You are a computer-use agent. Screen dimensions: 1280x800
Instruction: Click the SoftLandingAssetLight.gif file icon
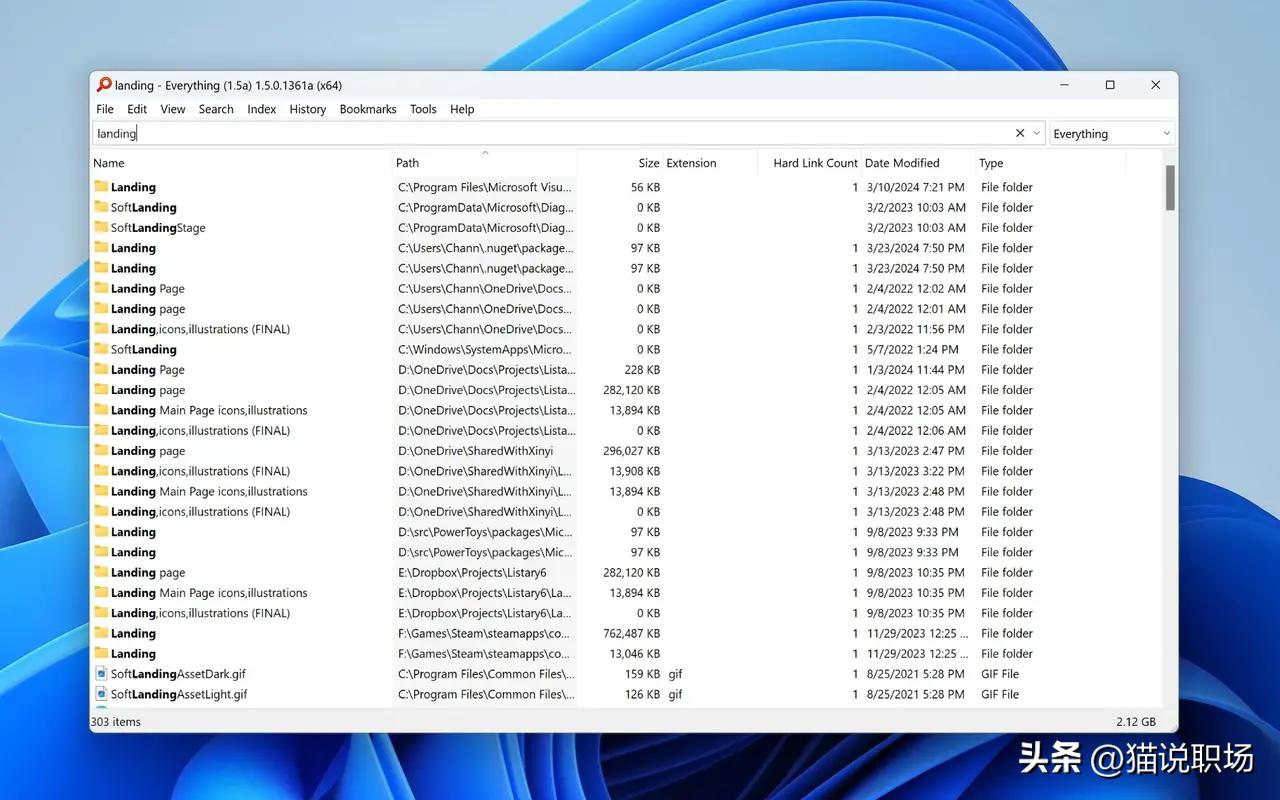(x=101, y=694)
